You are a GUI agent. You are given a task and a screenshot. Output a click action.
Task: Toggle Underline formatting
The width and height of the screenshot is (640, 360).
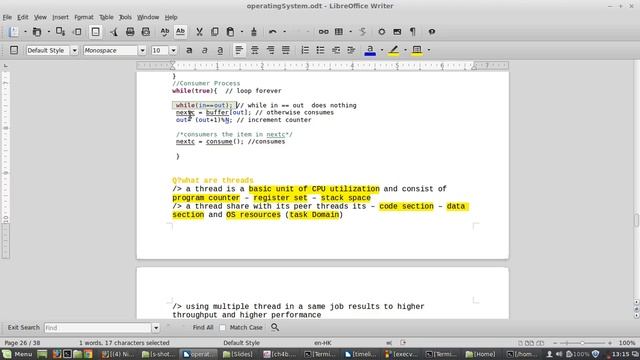pyautogui.click(x=220, y=50)
